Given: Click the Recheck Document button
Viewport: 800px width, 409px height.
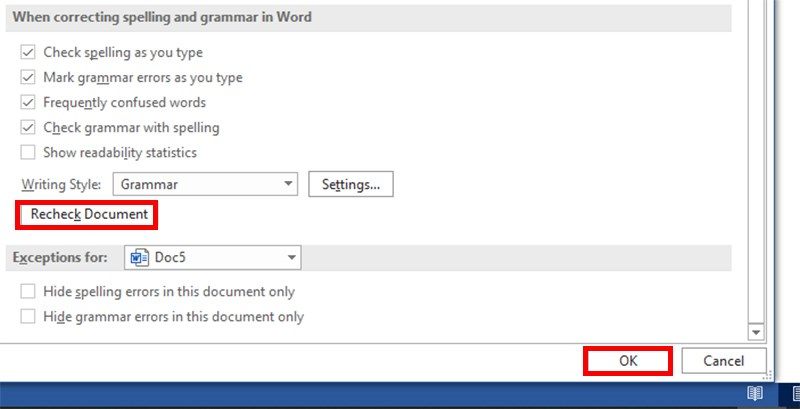Looking at the screenshot, I should 87,215.
